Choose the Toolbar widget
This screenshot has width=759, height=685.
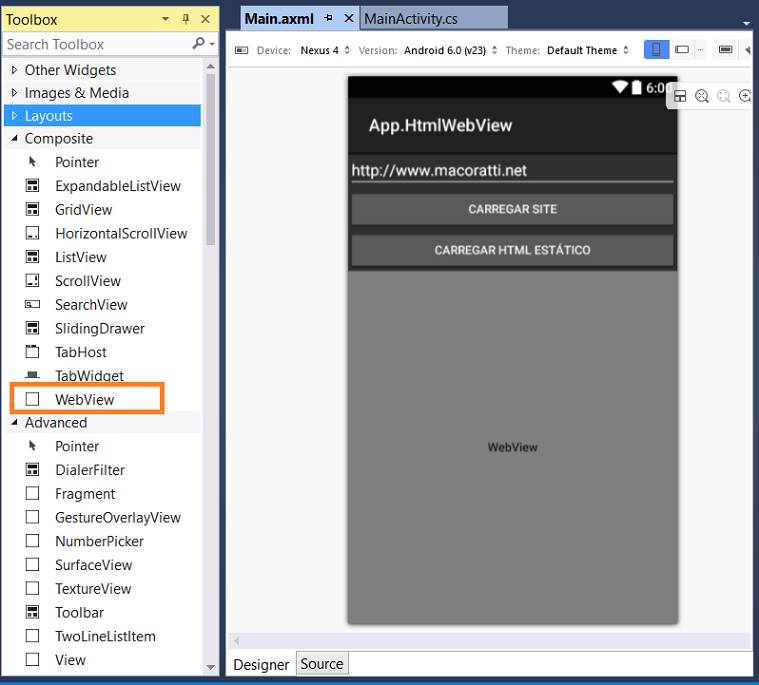tap(79, 612)
